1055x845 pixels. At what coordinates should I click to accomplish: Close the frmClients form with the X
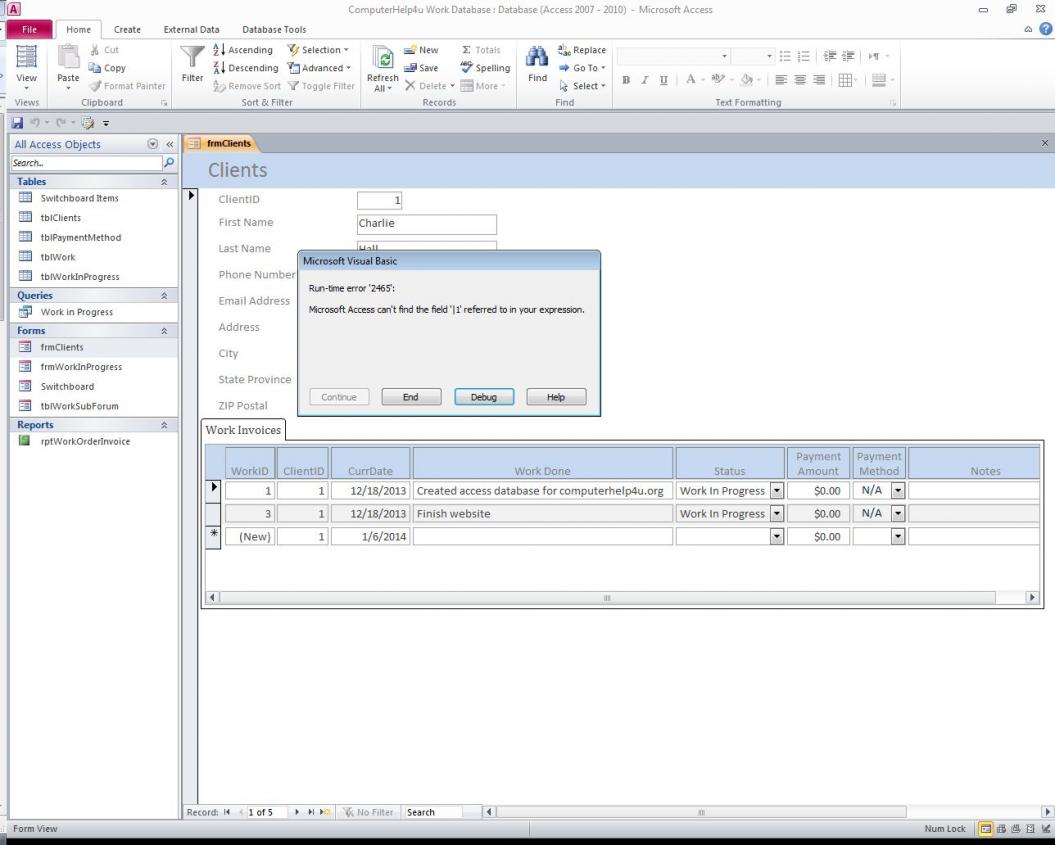pyautogui.click(x=1044, y=143)
